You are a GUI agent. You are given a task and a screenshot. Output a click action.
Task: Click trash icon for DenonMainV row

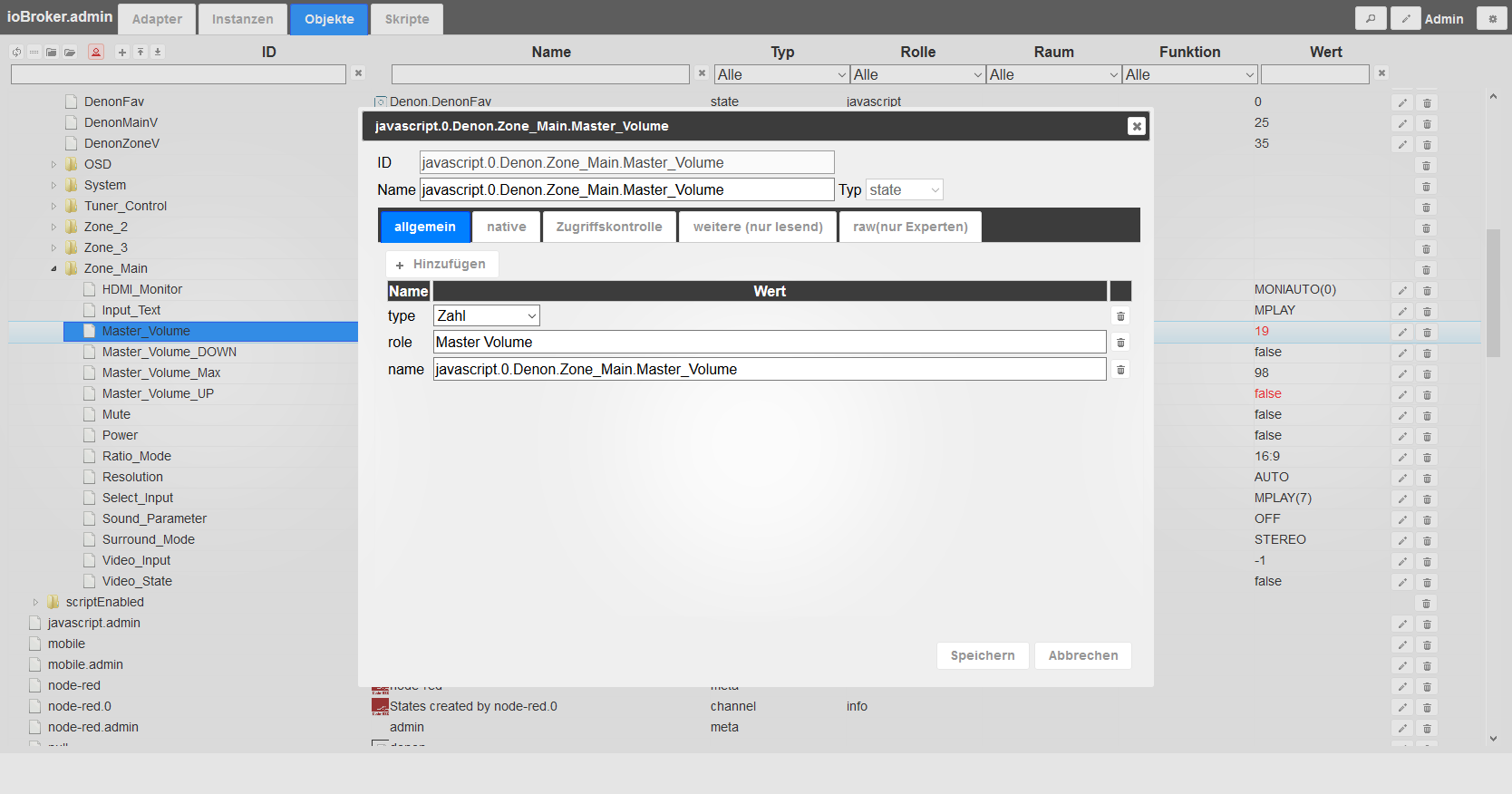pos(1427,124)
